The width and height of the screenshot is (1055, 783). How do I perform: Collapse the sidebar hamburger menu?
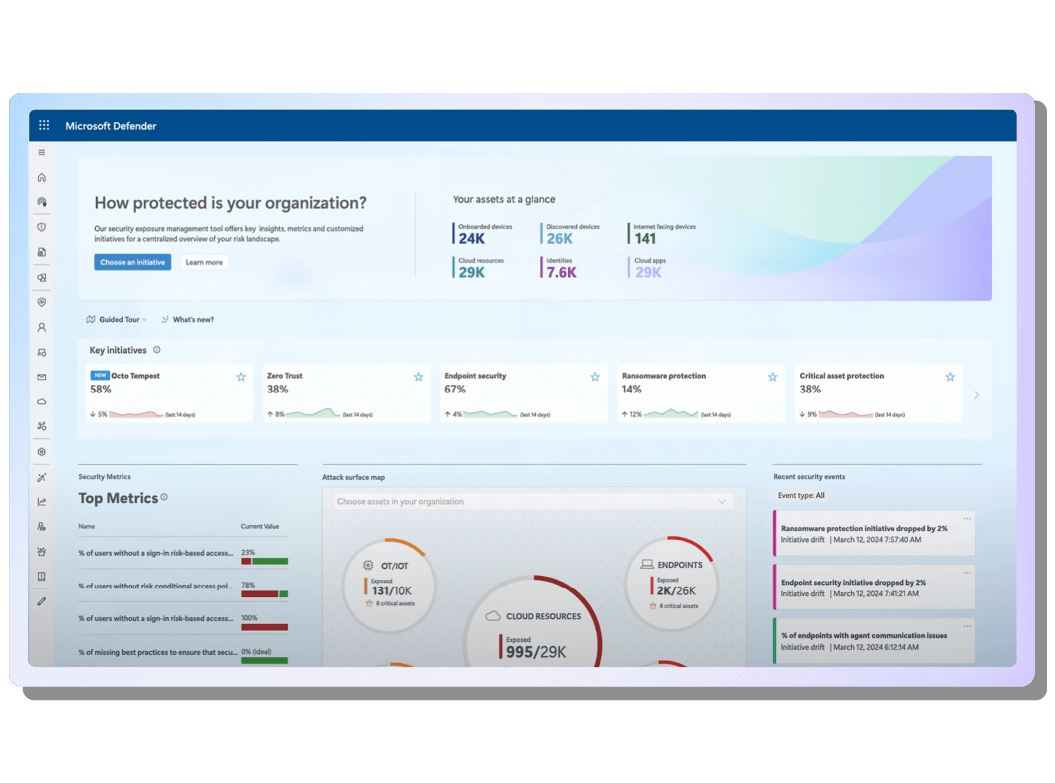point(42,153)
